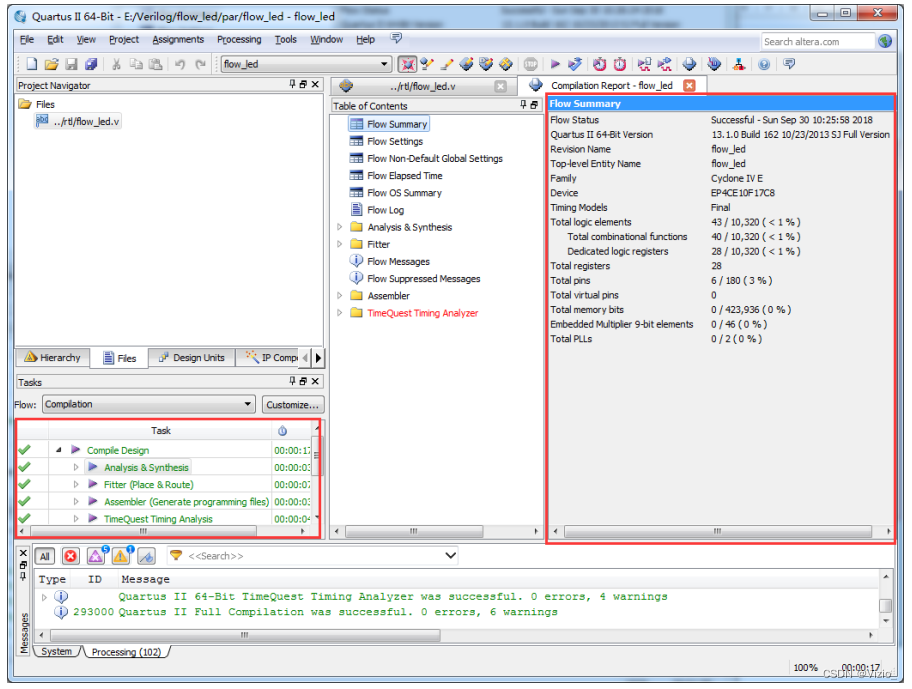The image size is (912, 689).
Task: Expand TimeQuest Timing Analyzer folder
Action: (x=340, y=313)
